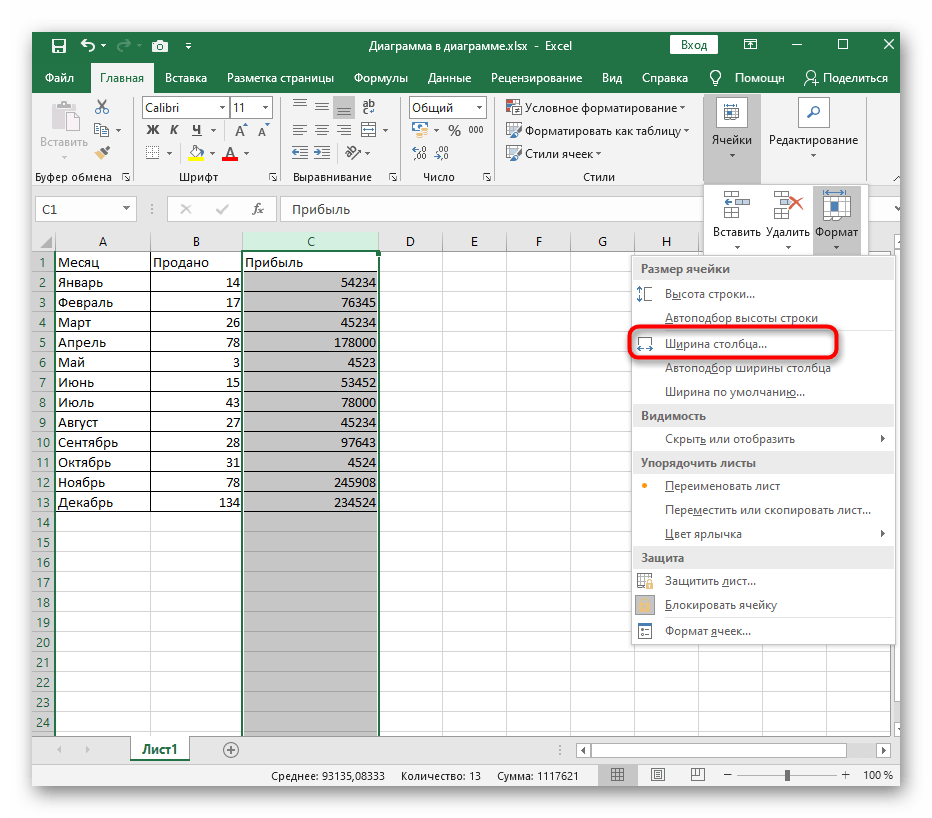The height and width of the screenshot is (818, 932).
Task: Click Удалить cells button
Action: [788, 219]
